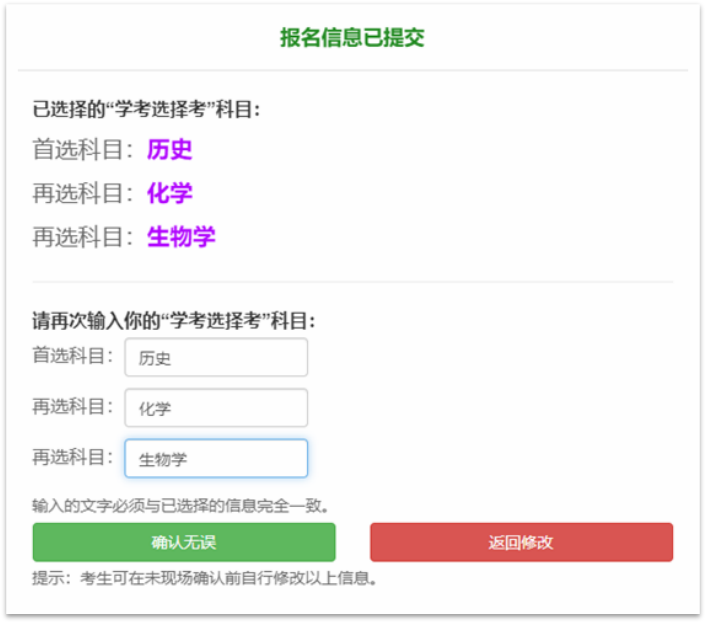Image resolution: width=707 pixels, height=623 pixels.
Task: Click the 再选科目 label left of 化学 input
Action: point(72,406)
